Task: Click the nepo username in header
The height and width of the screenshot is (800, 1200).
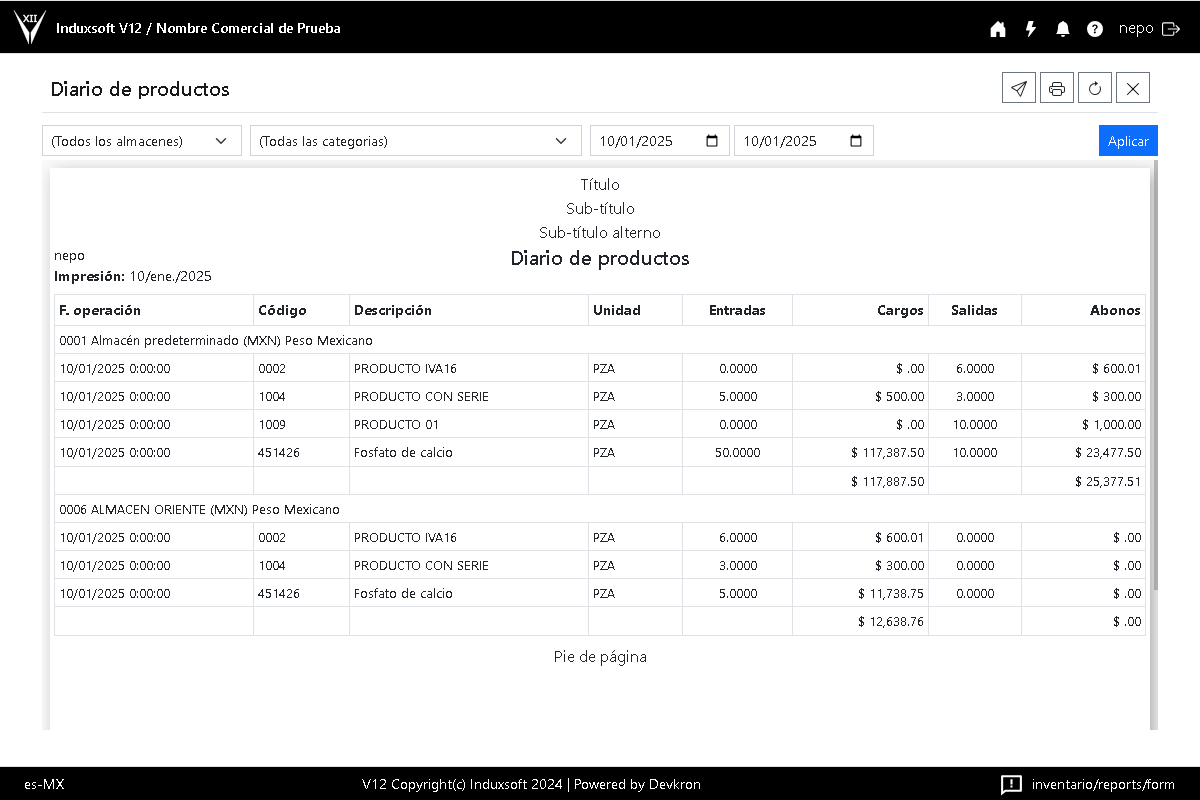Action: pos(1136,29)
